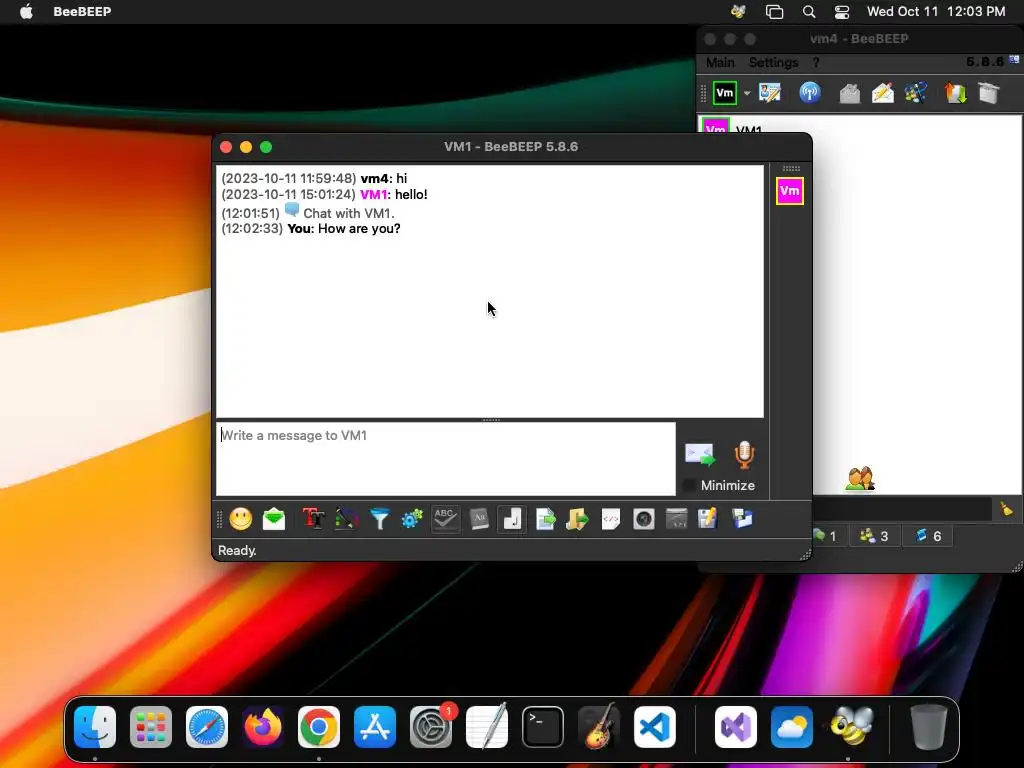Click the dark window icon in chat toolbar

pyautogui.click(x=677, y=519)
